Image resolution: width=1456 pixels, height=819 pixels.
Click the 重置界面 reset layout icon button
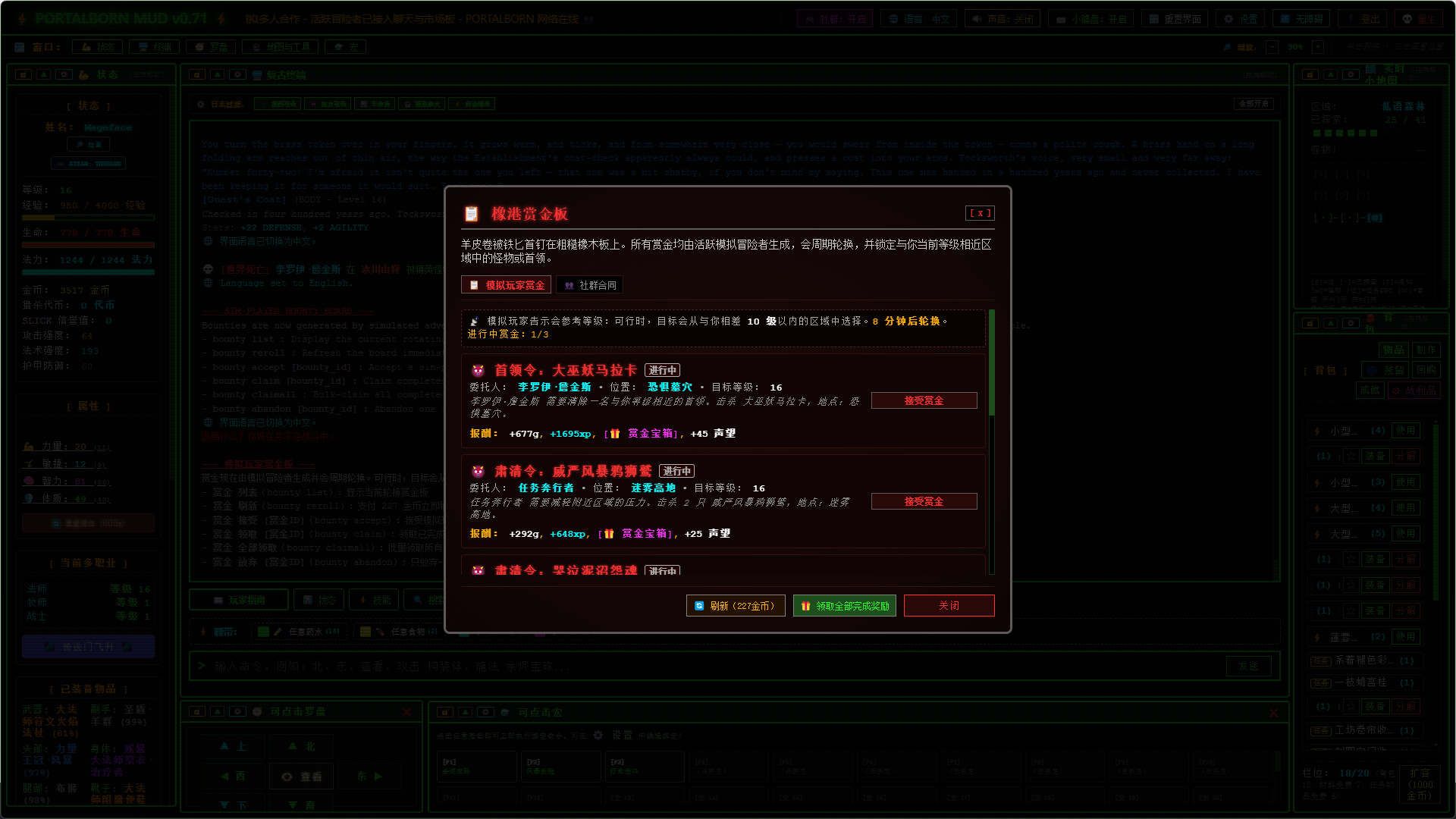(x=1175, y=19)
